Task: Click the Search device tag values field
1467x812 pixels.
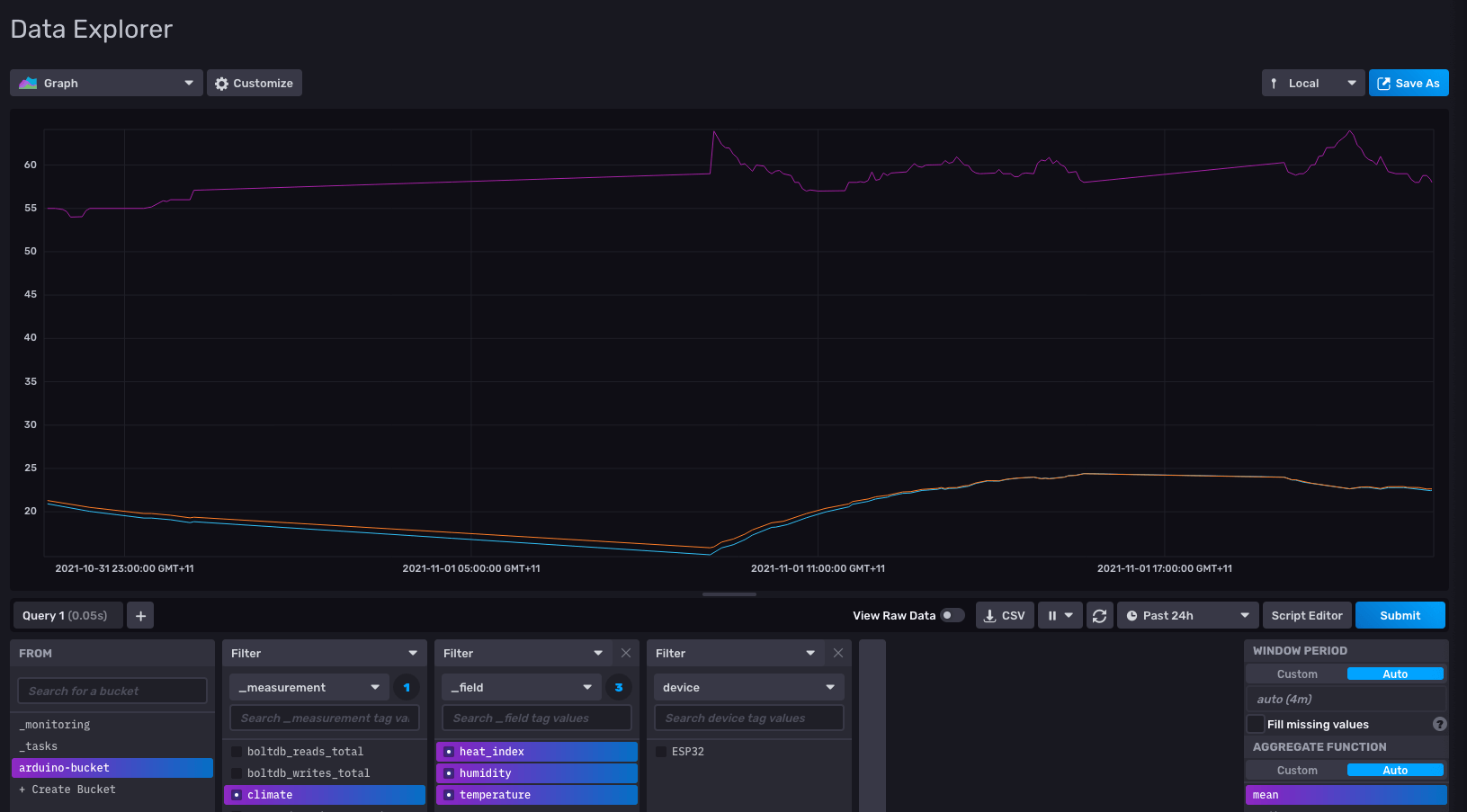Action: pyautogui.click(x=749, y=718)
